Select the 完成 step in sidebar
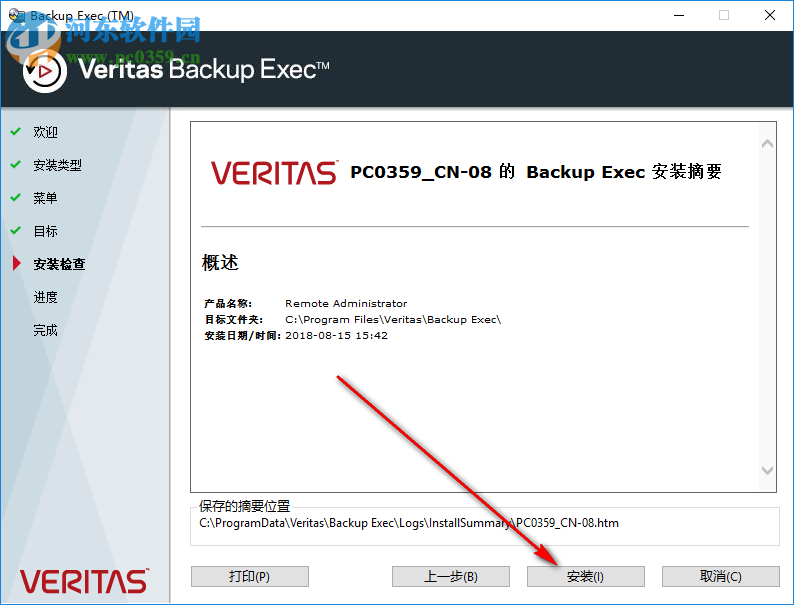The height and width of the screenshot is (605, 794). [46, 330]
